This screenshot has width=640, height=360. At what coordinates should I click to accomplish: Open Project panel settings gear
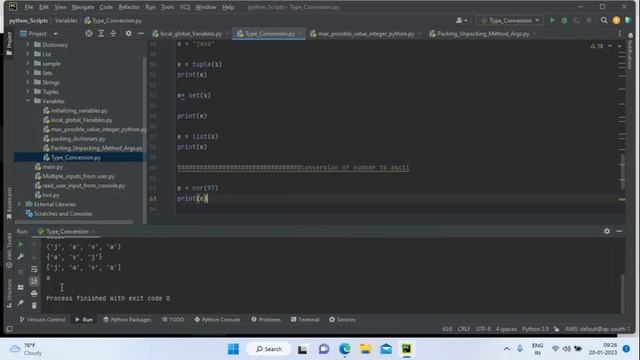[129, 33]
